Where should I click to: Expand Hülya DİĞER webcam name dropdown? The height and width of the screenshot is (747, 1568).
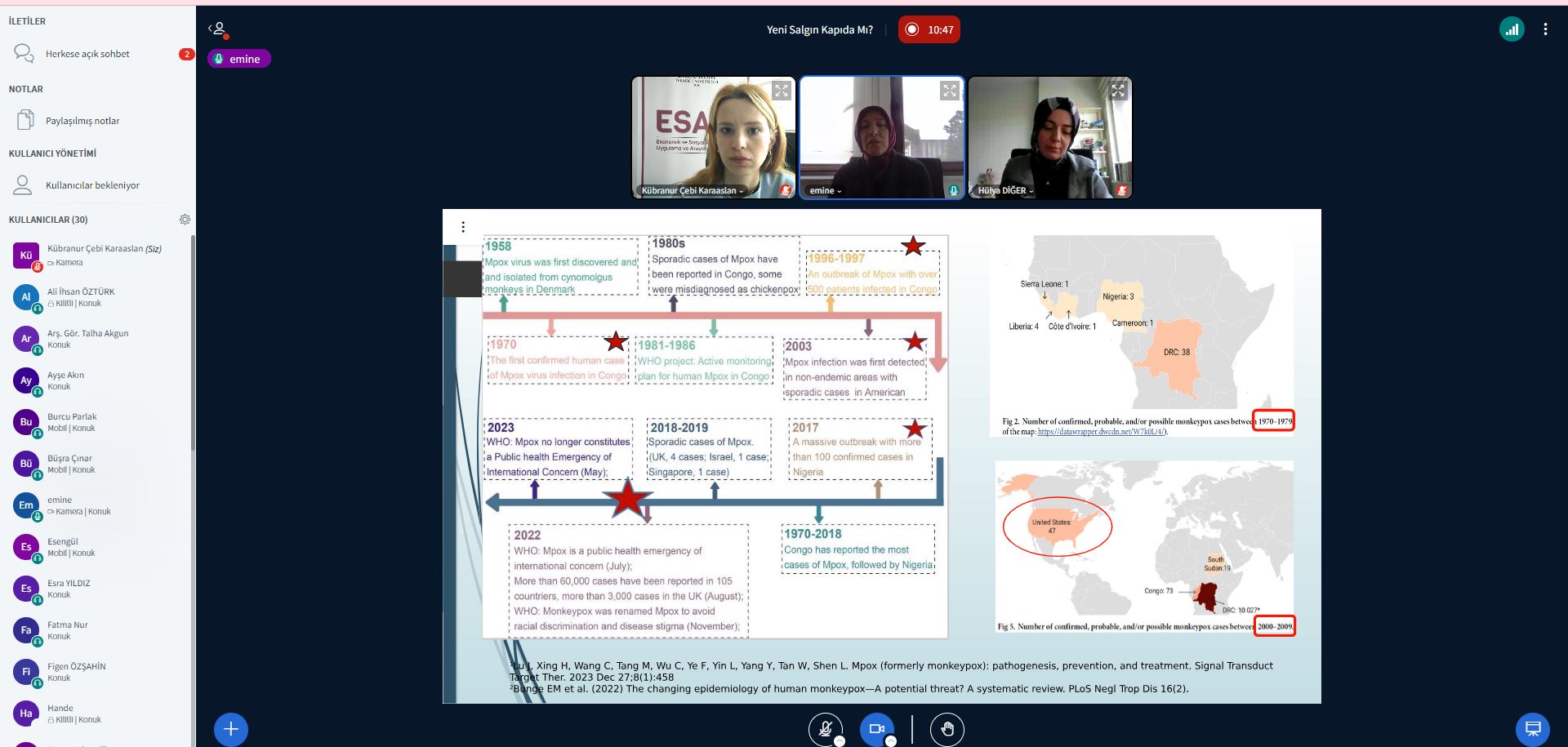(x=1005, y=191)
